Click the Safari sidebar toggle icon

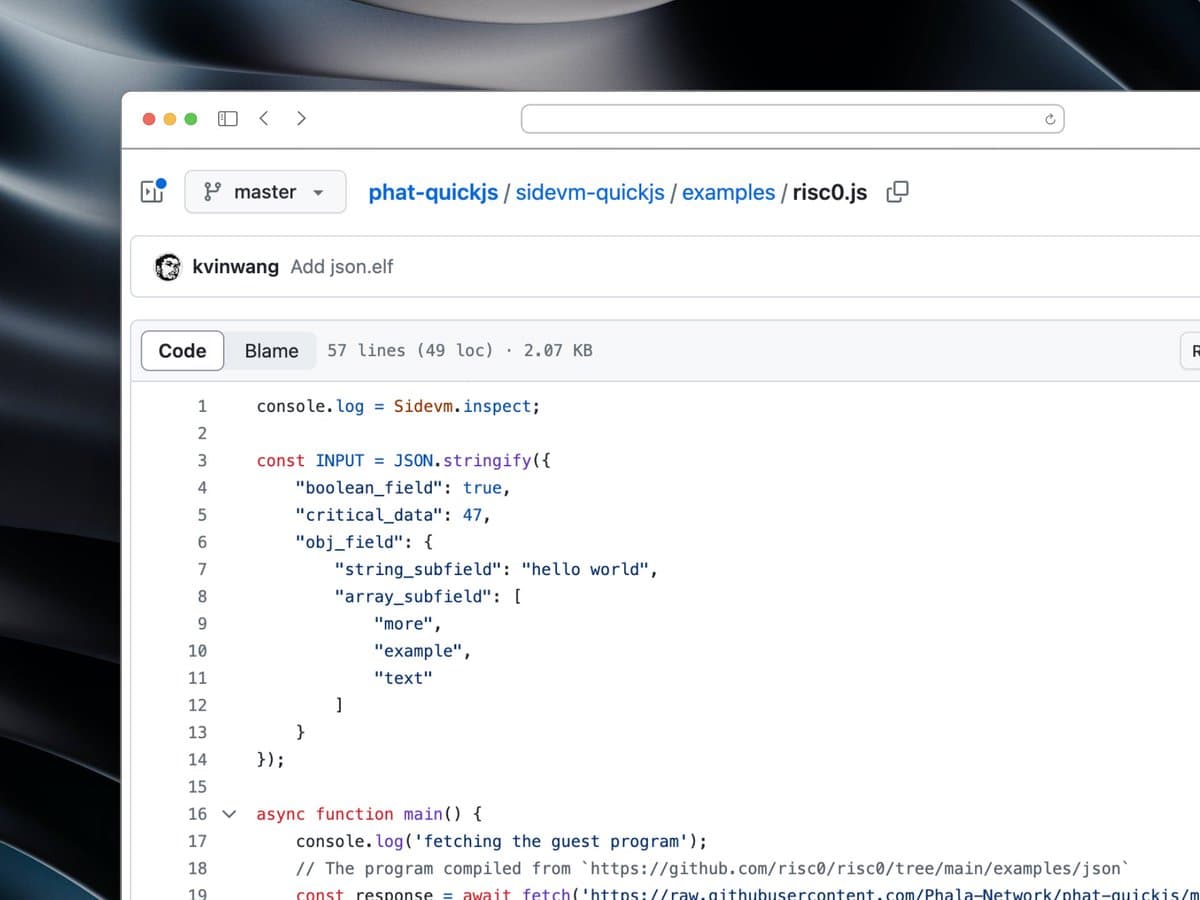click(x=228, y=119)
